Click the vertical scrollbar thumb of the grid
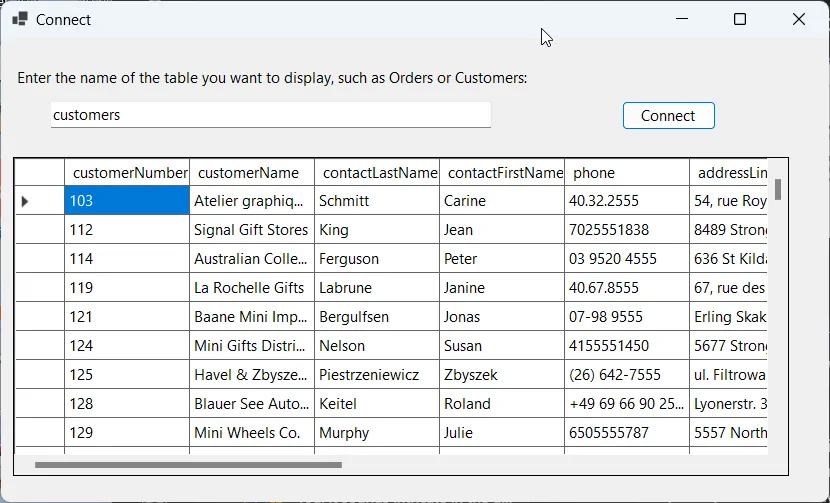This screenshot has height=503, width=830. [x=778, y=189]
